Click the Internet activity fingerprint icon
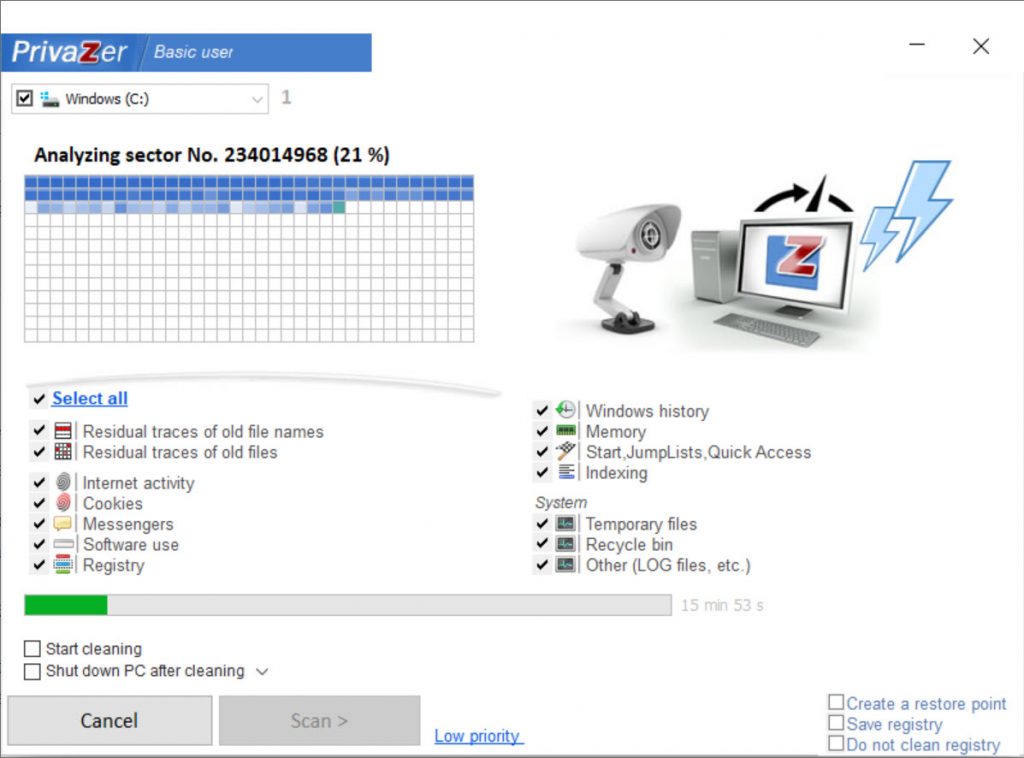The width and height of the screenshot is (1024, 758). 64,483
